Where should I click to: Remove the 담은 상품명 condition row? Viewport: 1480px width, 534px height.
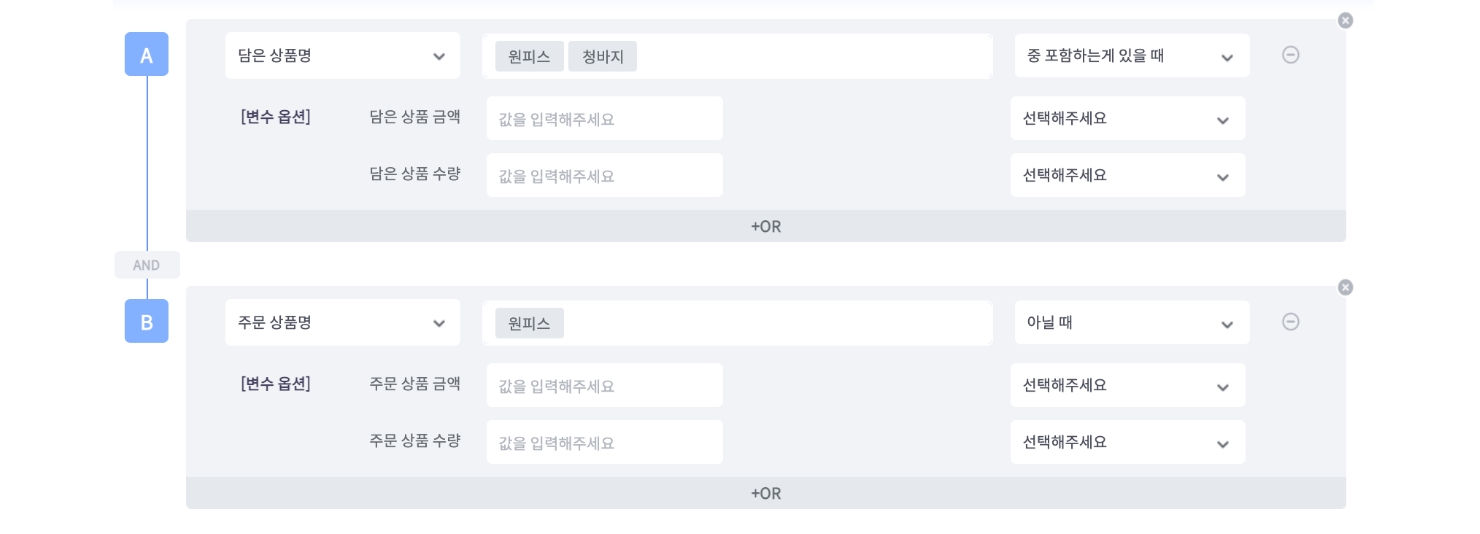(1290, 55)
